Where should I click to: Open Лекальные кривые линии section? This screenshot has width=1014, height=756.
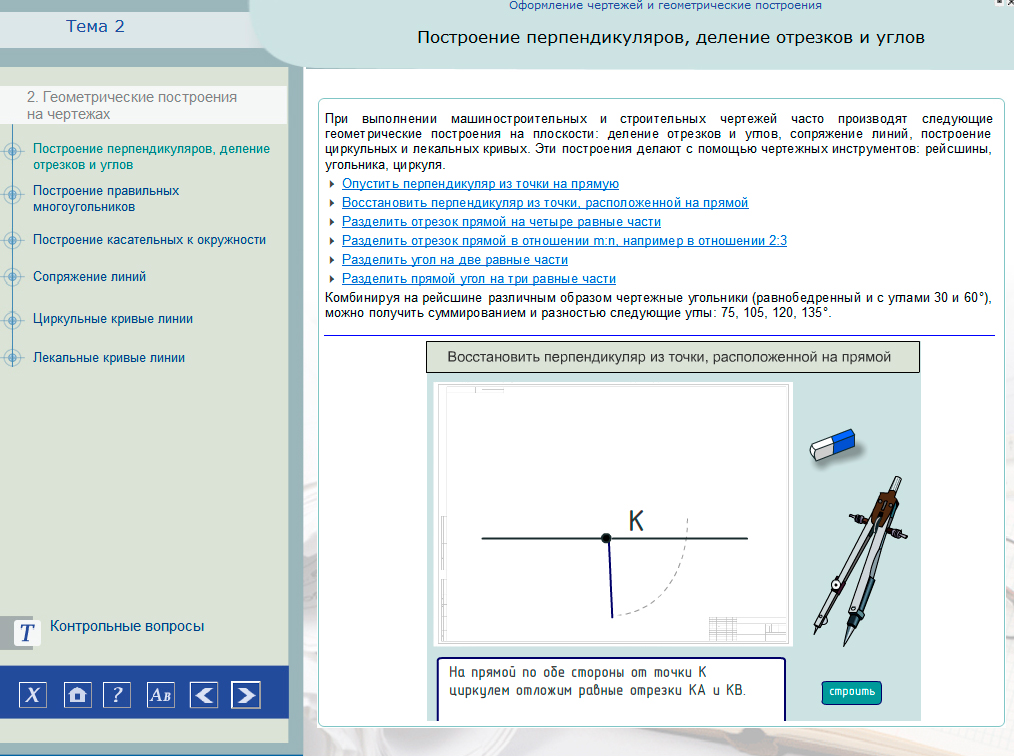tap(109, 358)
